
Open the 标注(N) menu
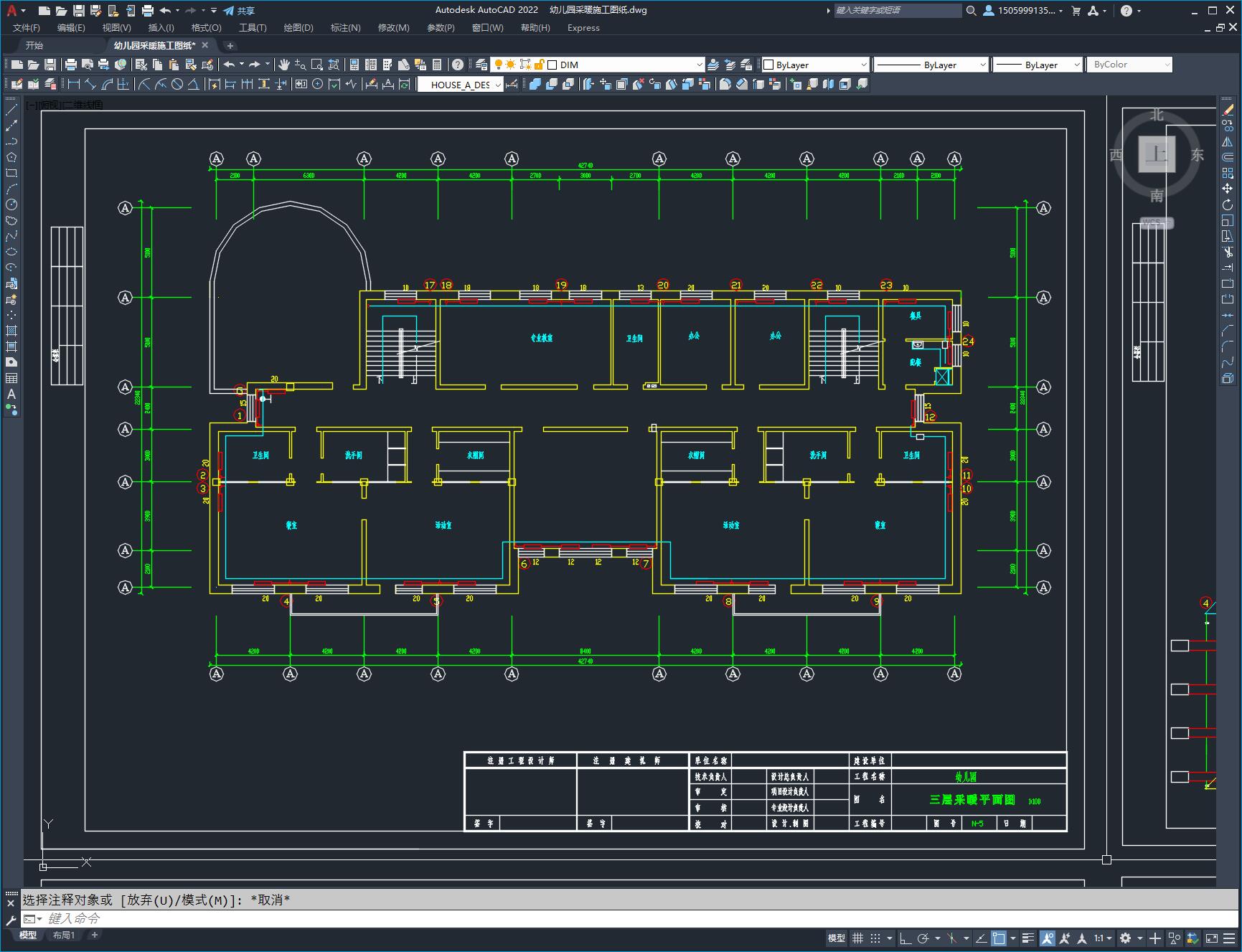point(345,27)
